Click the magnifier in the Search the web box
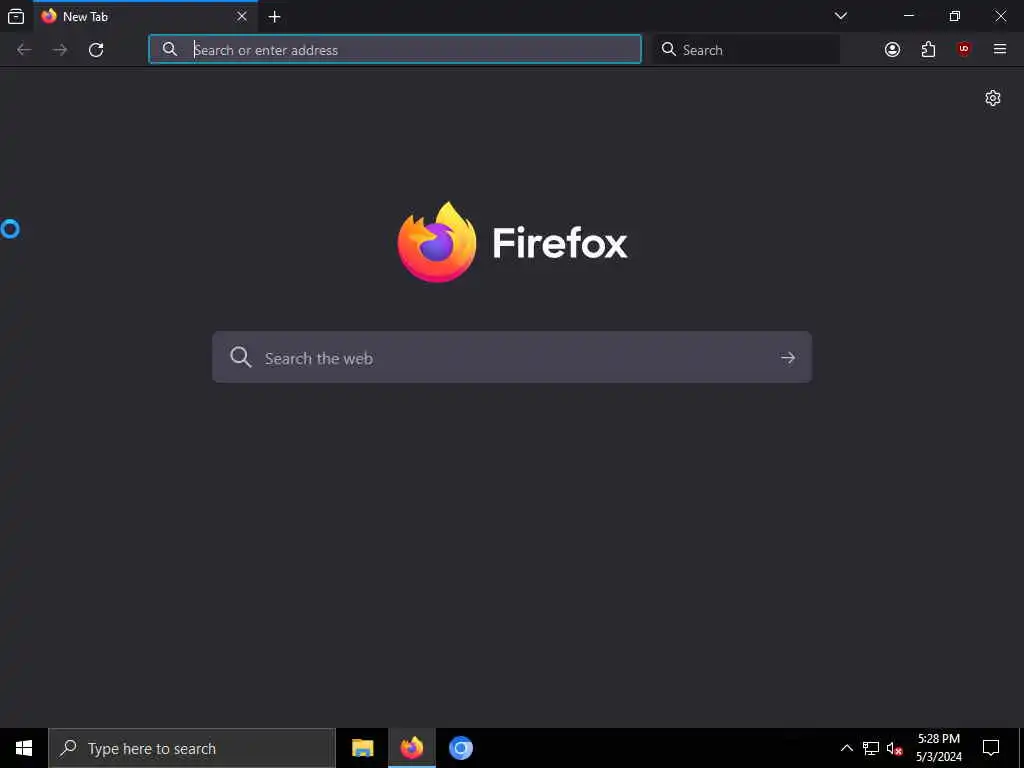This screenshot has height=768, width=1024. (x=240, y=357)
